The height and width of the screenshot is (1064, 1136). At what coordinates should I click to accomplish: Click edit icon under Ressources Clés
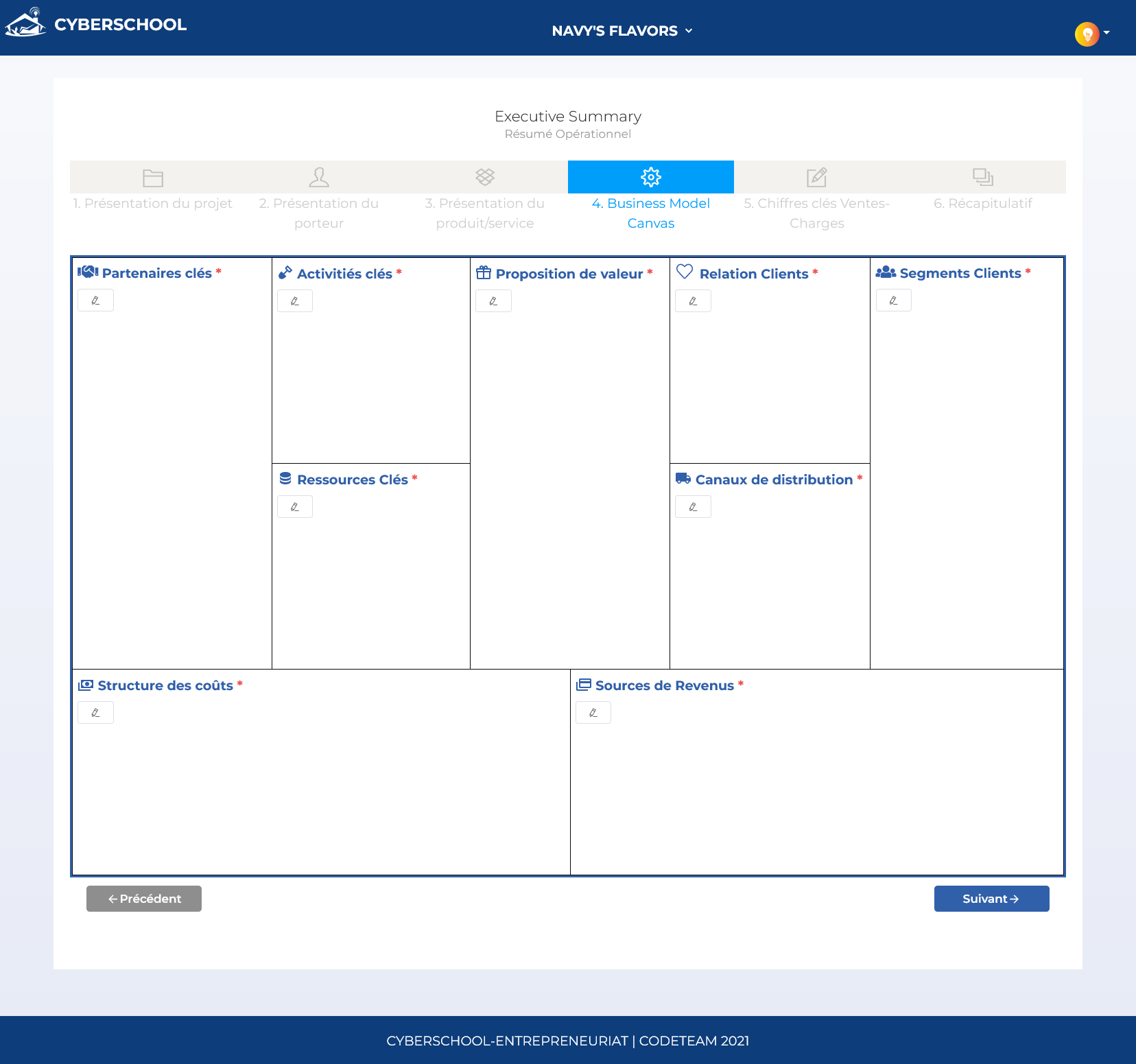tap(295, 507)
